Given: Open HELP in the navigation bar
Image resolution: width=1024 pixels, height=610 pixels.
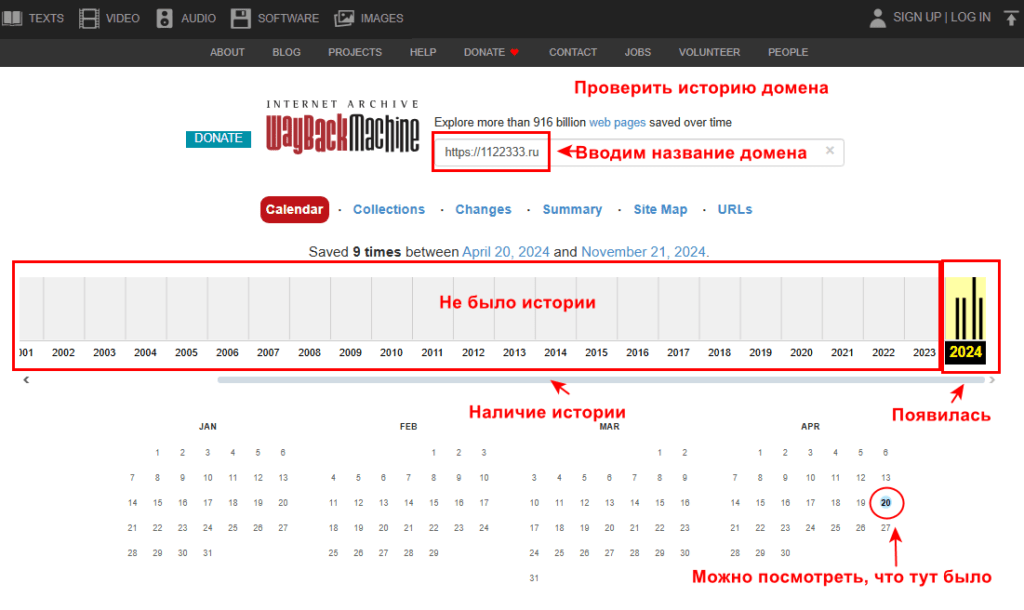Looking at the screenshot, I should coord(423,52).
